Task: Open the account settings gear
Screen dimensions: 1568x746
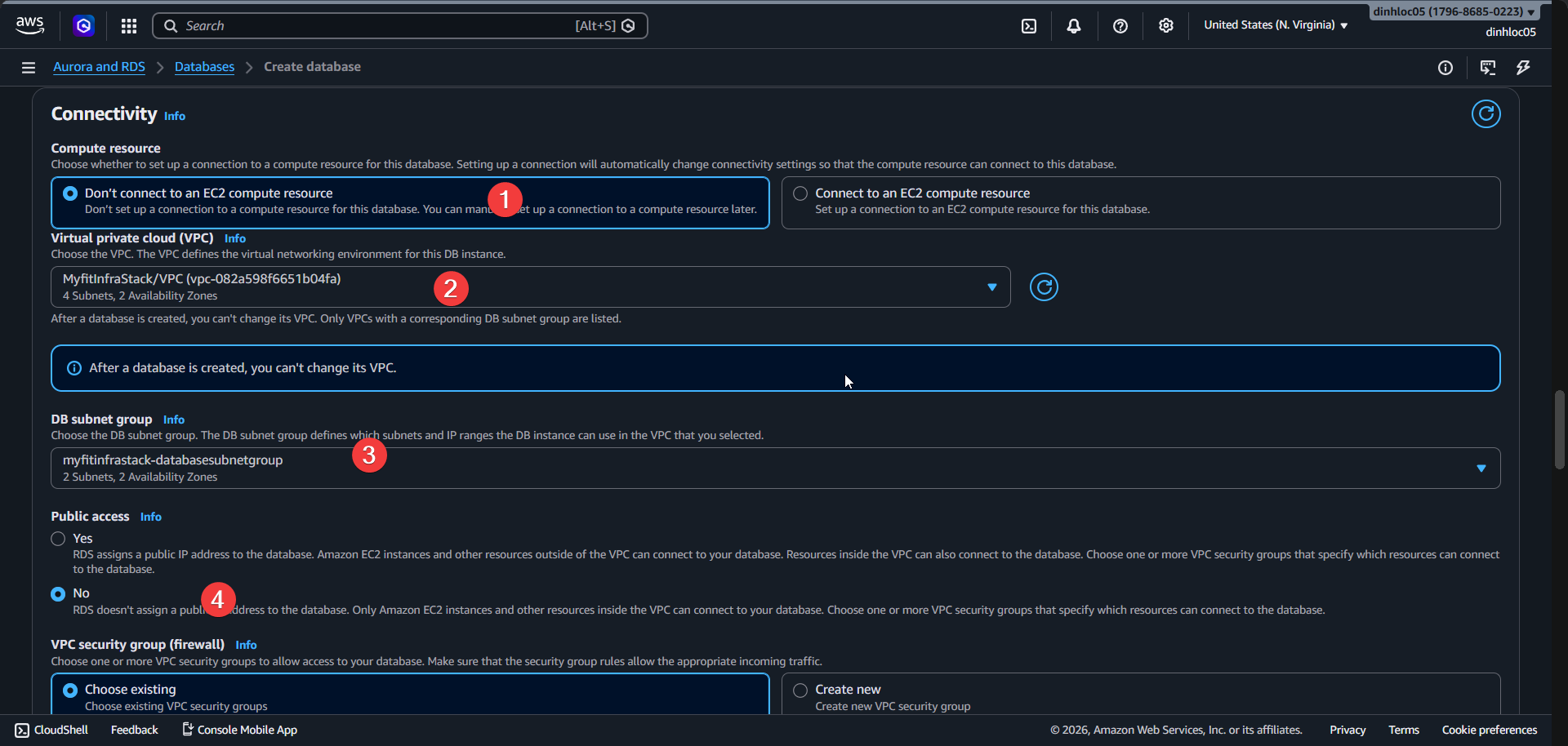Action: 1165,25
